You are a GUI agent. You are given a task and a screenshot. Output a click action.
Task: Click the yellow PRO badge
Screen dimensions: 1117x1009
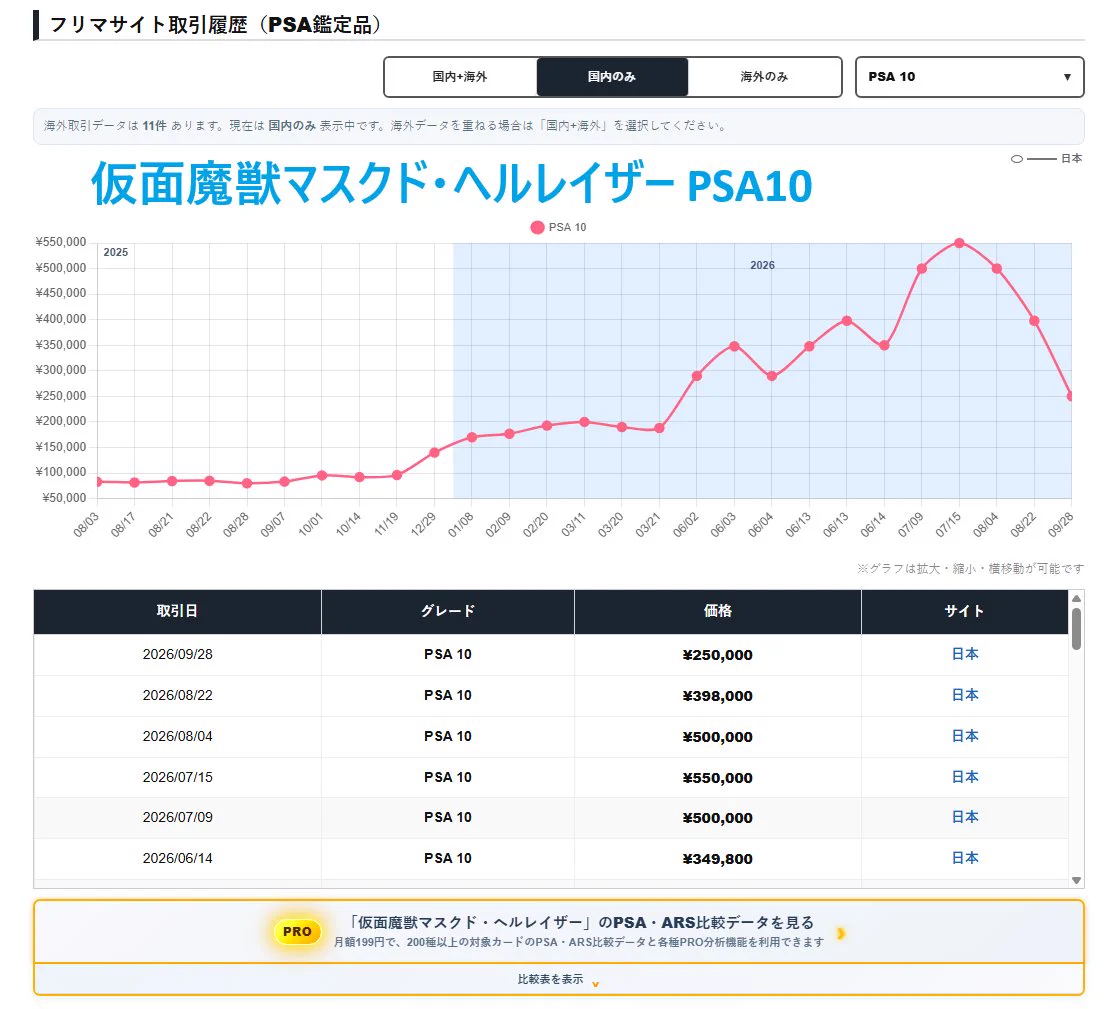pyautogui.click(x=297, y=931)
